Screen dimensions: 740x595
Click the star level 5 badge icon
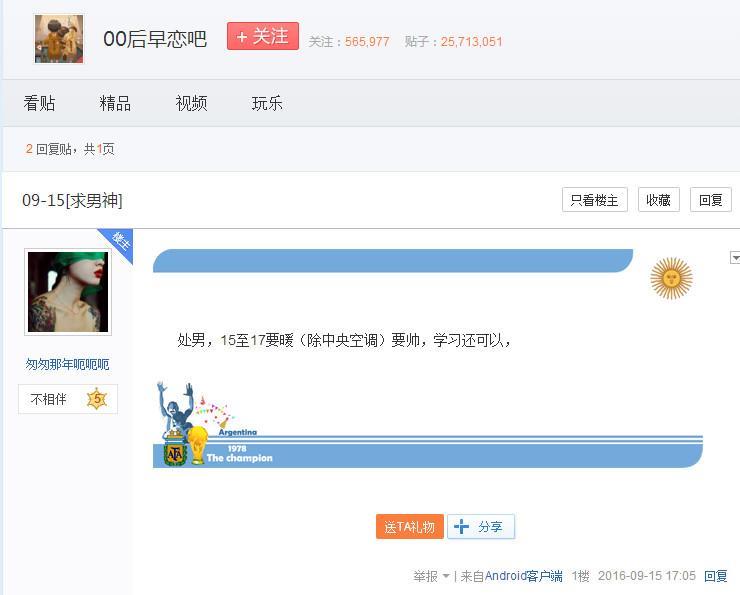tap(96, 399)
